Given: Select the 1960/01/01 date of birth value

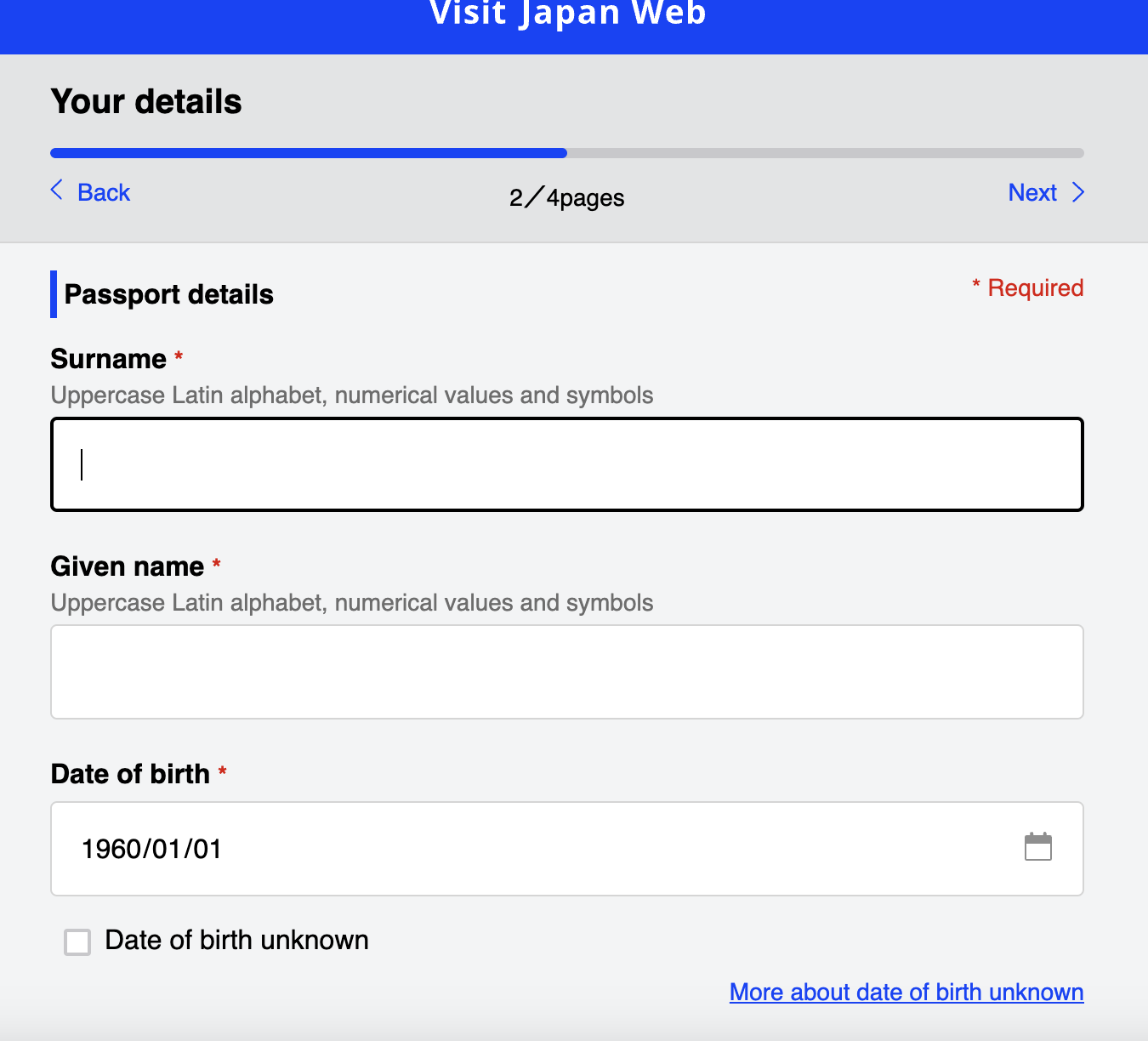Looking at the screenshot, I should tap(151, 849).
